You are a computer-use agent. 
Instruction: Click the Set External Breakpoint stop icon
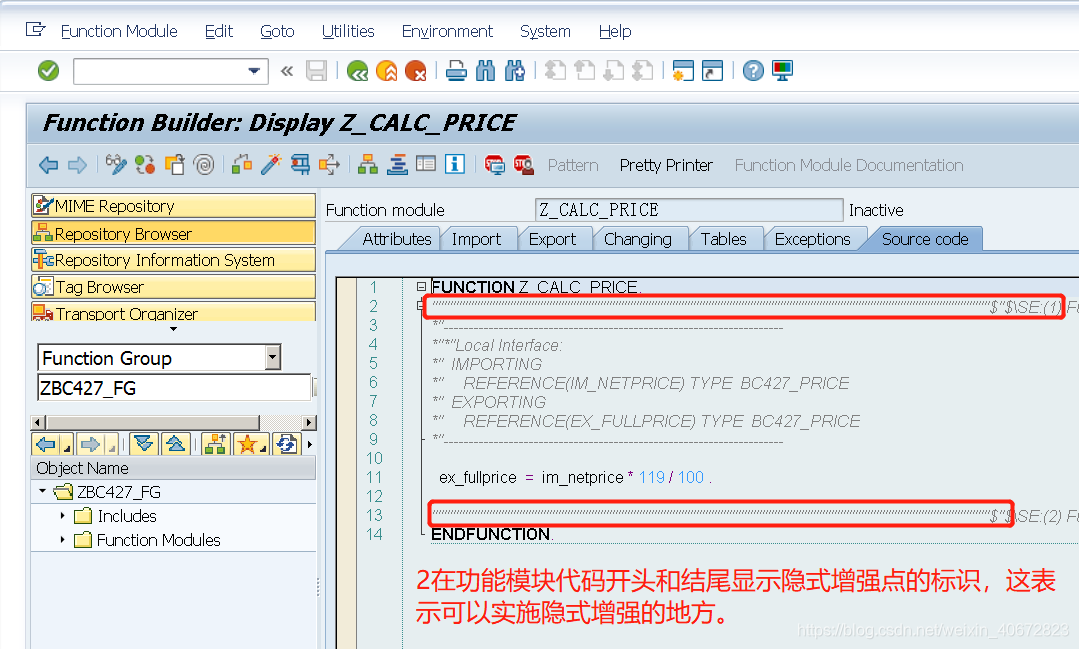point(524,164)
